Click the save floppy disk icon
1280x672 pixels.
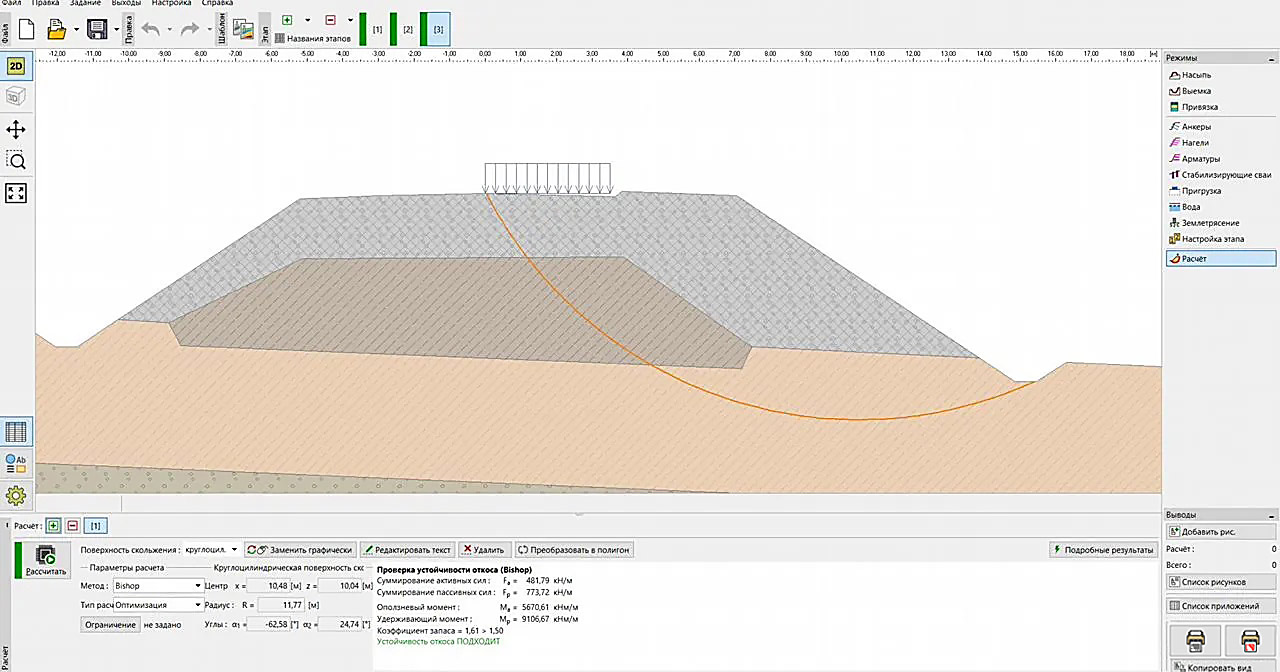(x=97, y=29)
